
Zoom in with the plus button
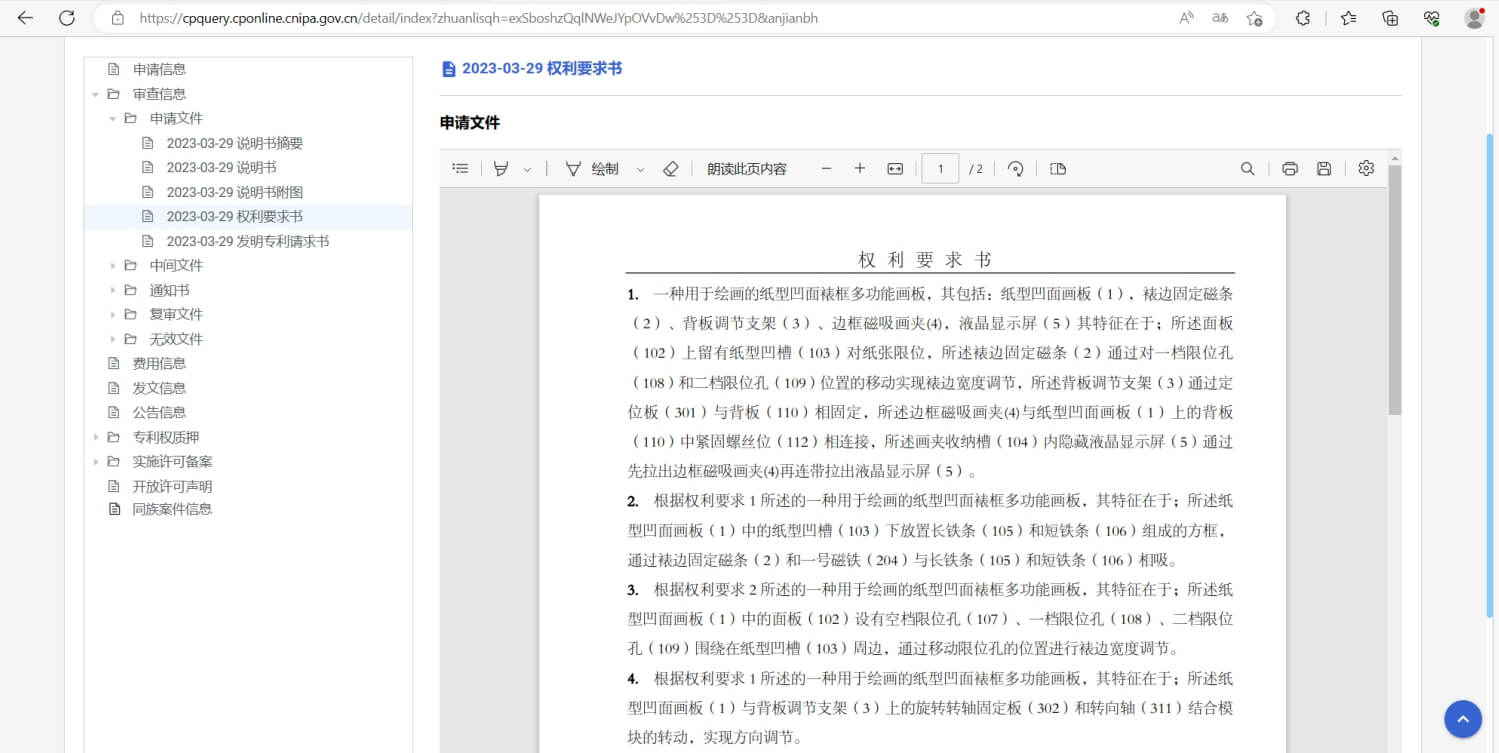[859, 169]
